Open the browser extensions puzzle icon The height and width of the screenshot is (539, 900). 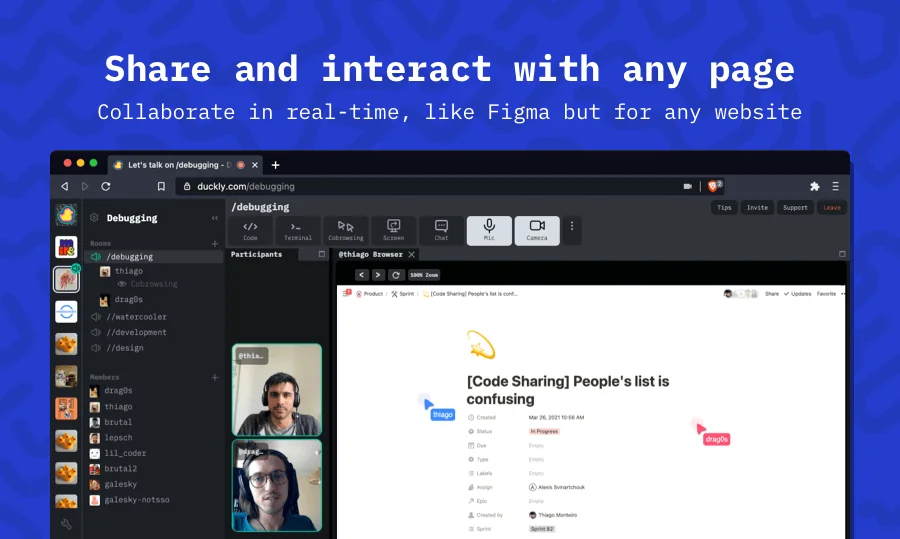(x=814, y=187)
